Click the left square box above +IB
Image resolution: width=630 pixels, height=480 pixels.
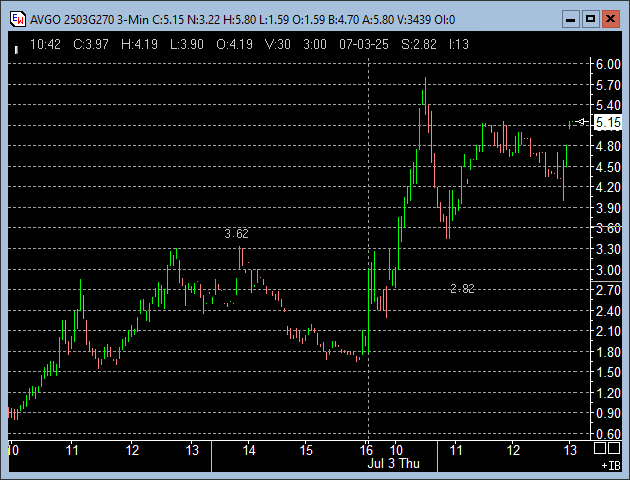(x=600, y=448)
